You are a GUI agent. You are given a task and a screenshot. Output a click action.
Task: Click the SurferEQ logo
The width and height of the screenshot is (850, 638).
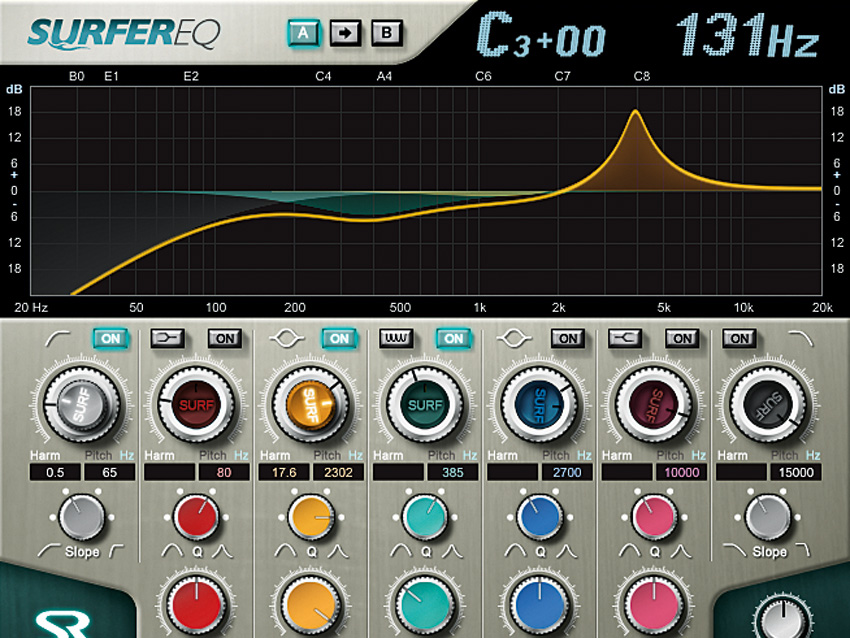[x=124, y=33]
